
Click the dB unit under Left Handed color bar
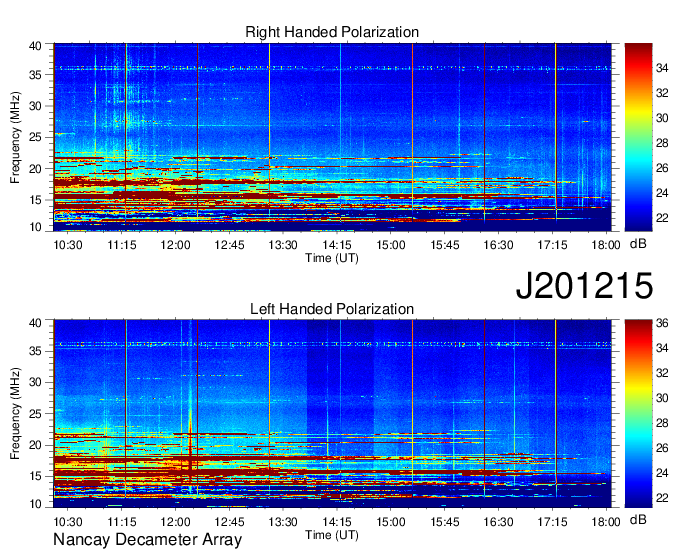tap(638, 519)
